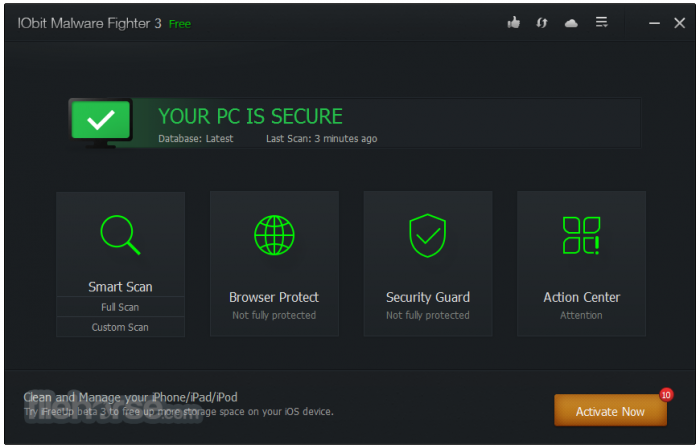Viewport: 700px width, 448px height.
Task: Close the IObit Malware Fighter window
Action: click(x=680, y=23)
